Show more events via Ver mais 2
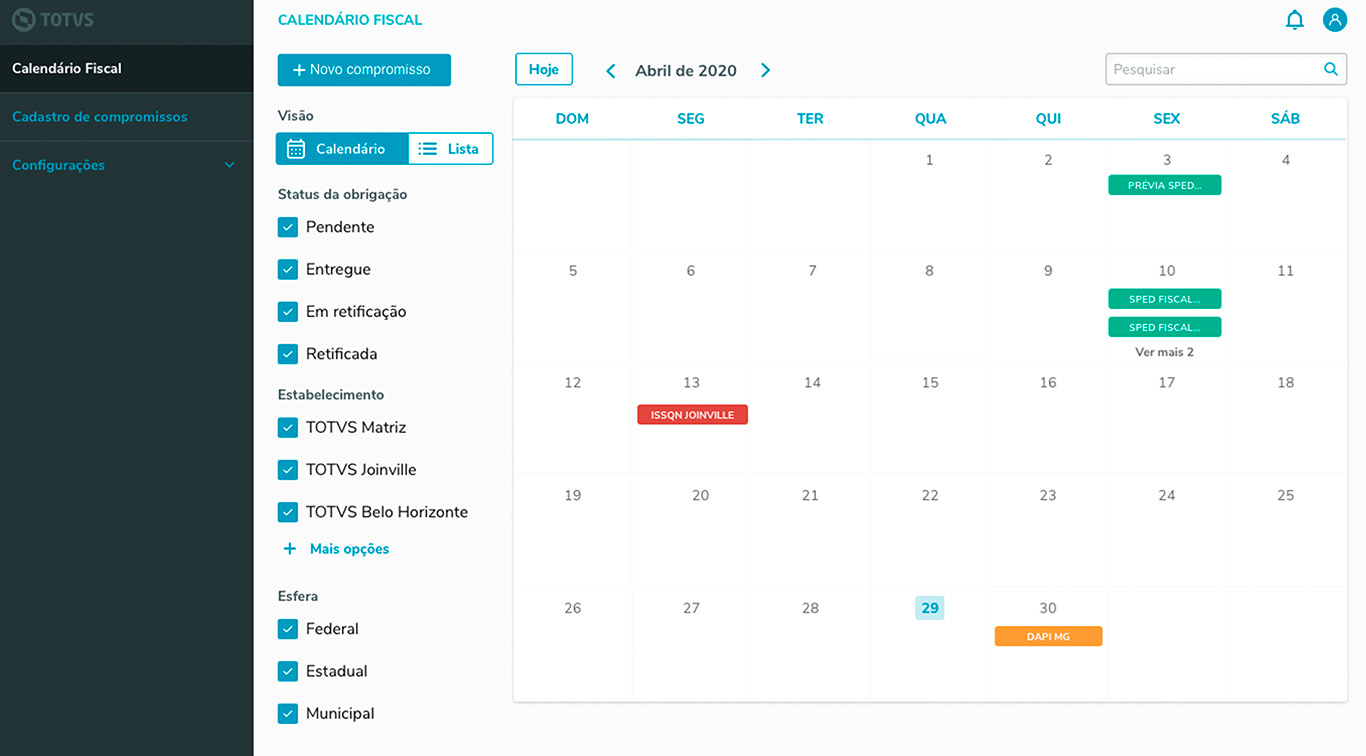This screenshot has width=1366, height=756. tap(1164, 353)
